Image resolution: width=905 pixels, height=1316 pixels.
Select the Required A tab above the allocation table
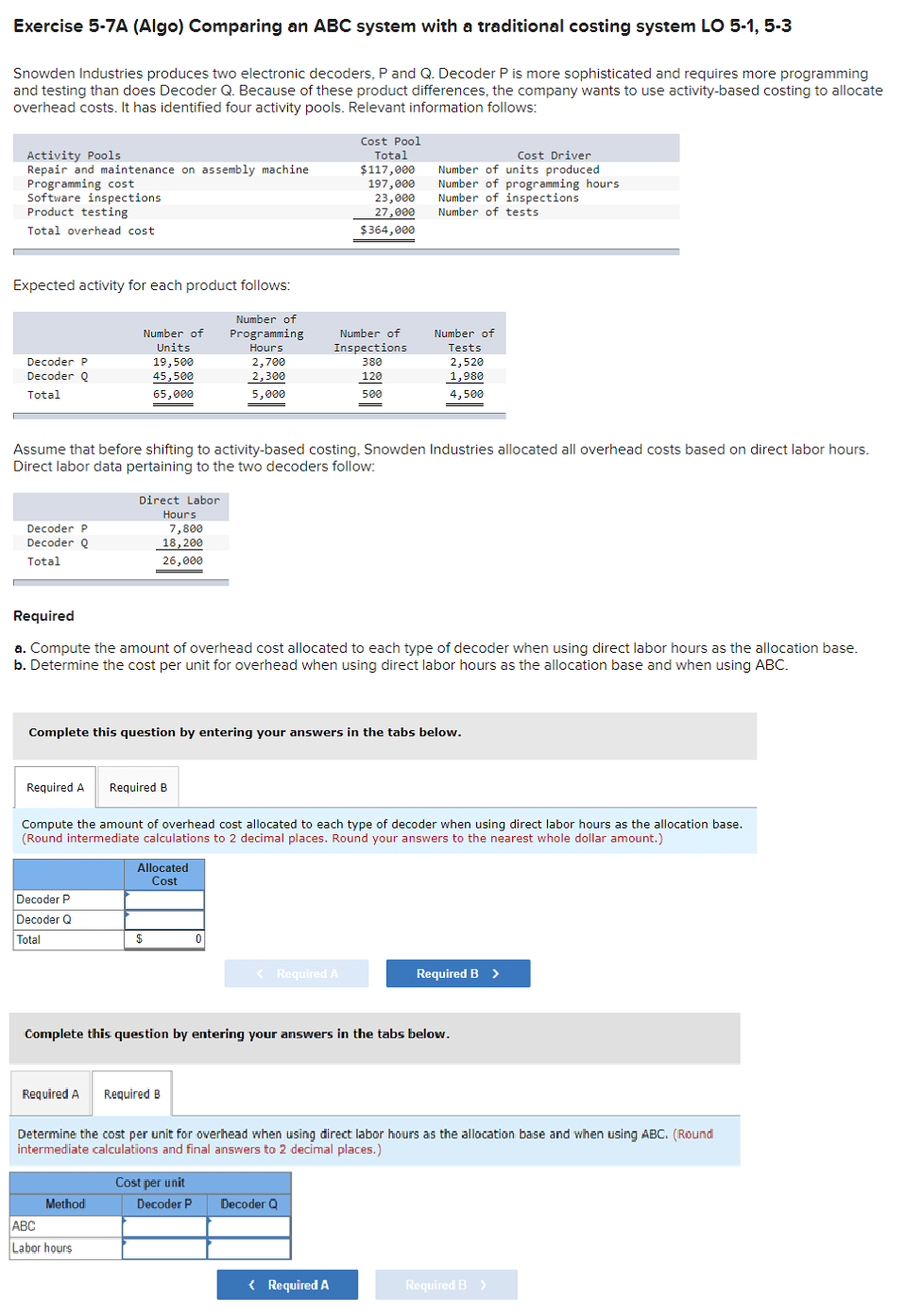(54, 787)
